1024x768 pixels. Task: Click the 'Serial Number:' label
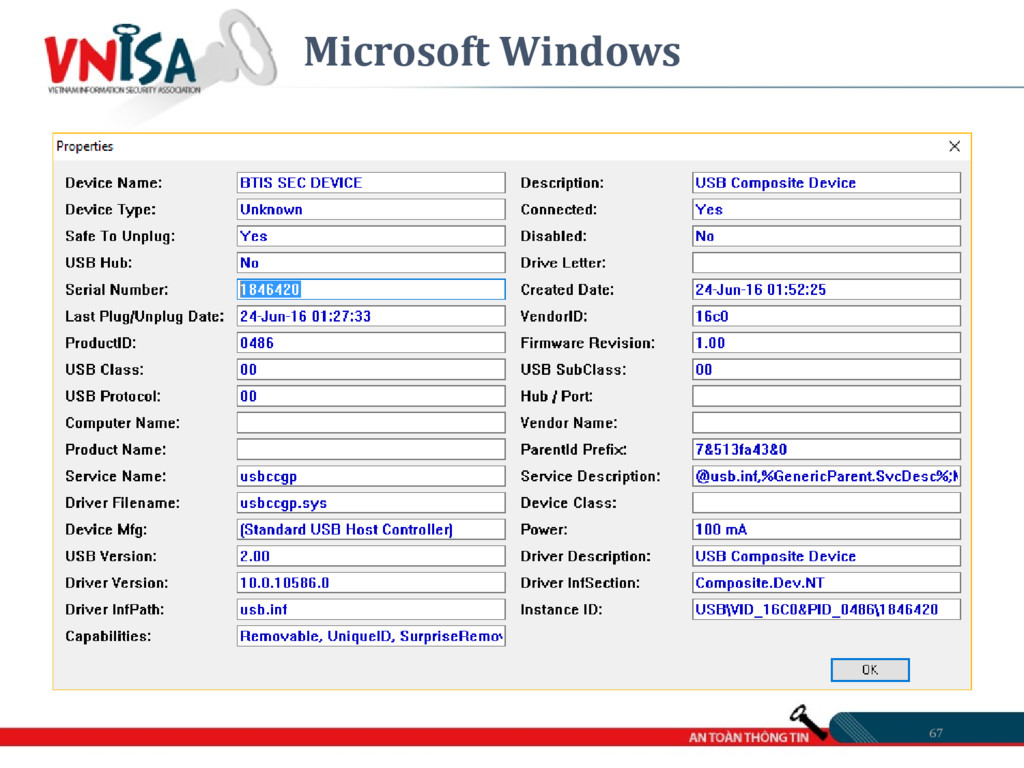[116, 289]
